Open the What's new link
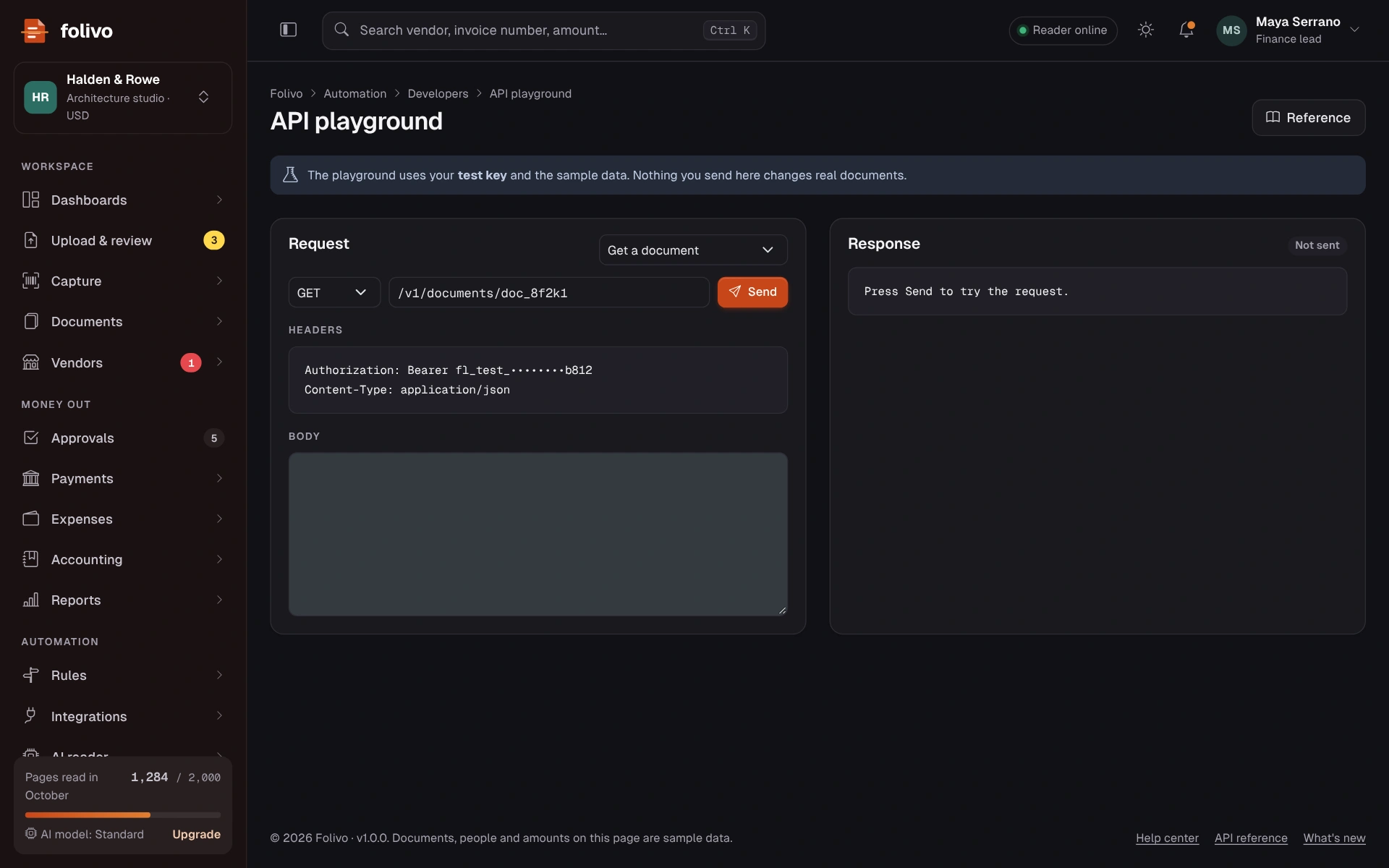The width and height of the screenshot is (1389, 868). pyautogui.click(x=1334, y=838)
